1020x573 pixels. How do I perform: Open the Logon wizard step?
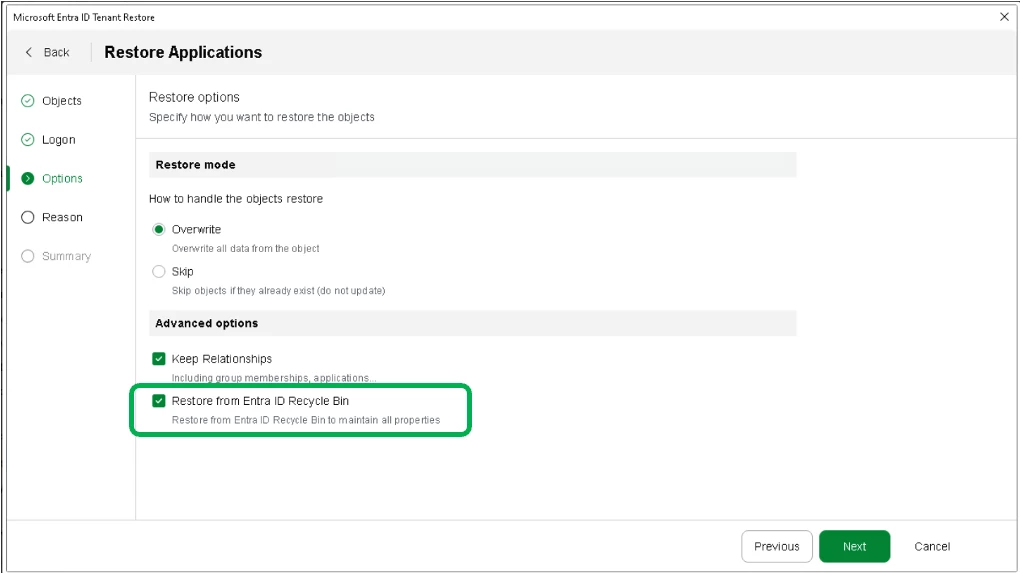59,140
